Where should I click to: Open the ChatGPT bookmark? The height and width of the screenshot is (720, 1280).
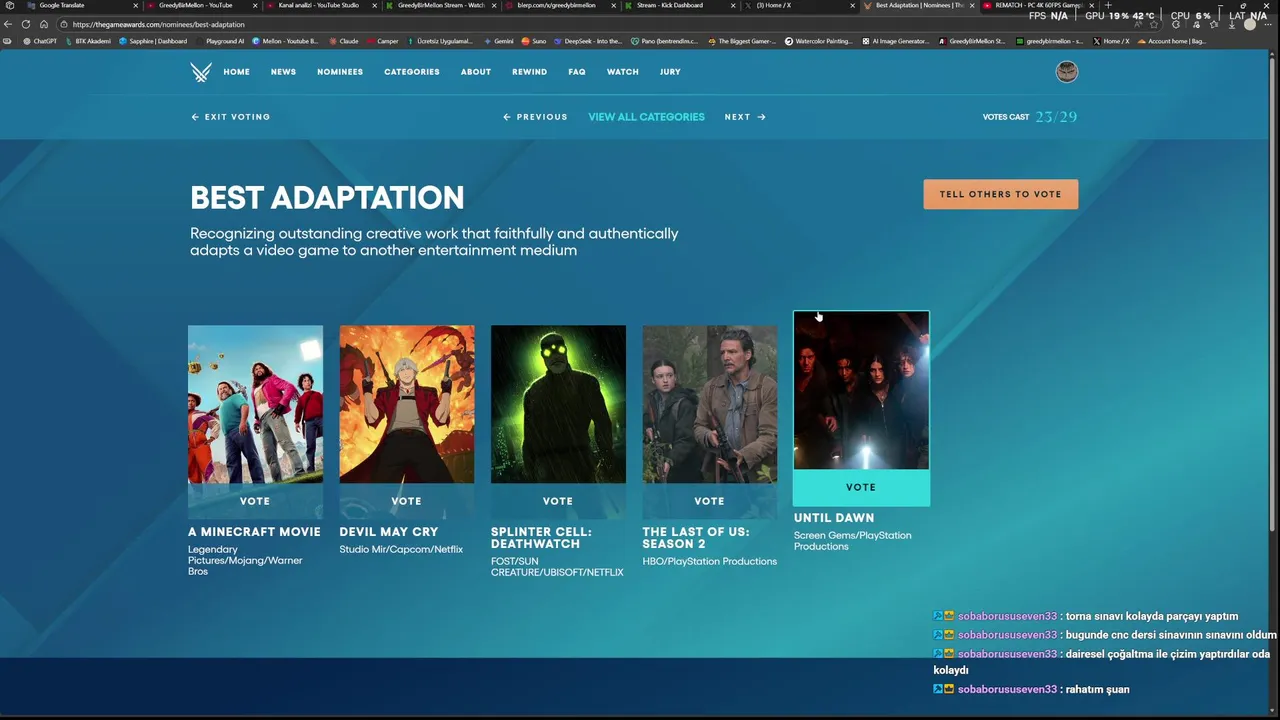[40, 41]
